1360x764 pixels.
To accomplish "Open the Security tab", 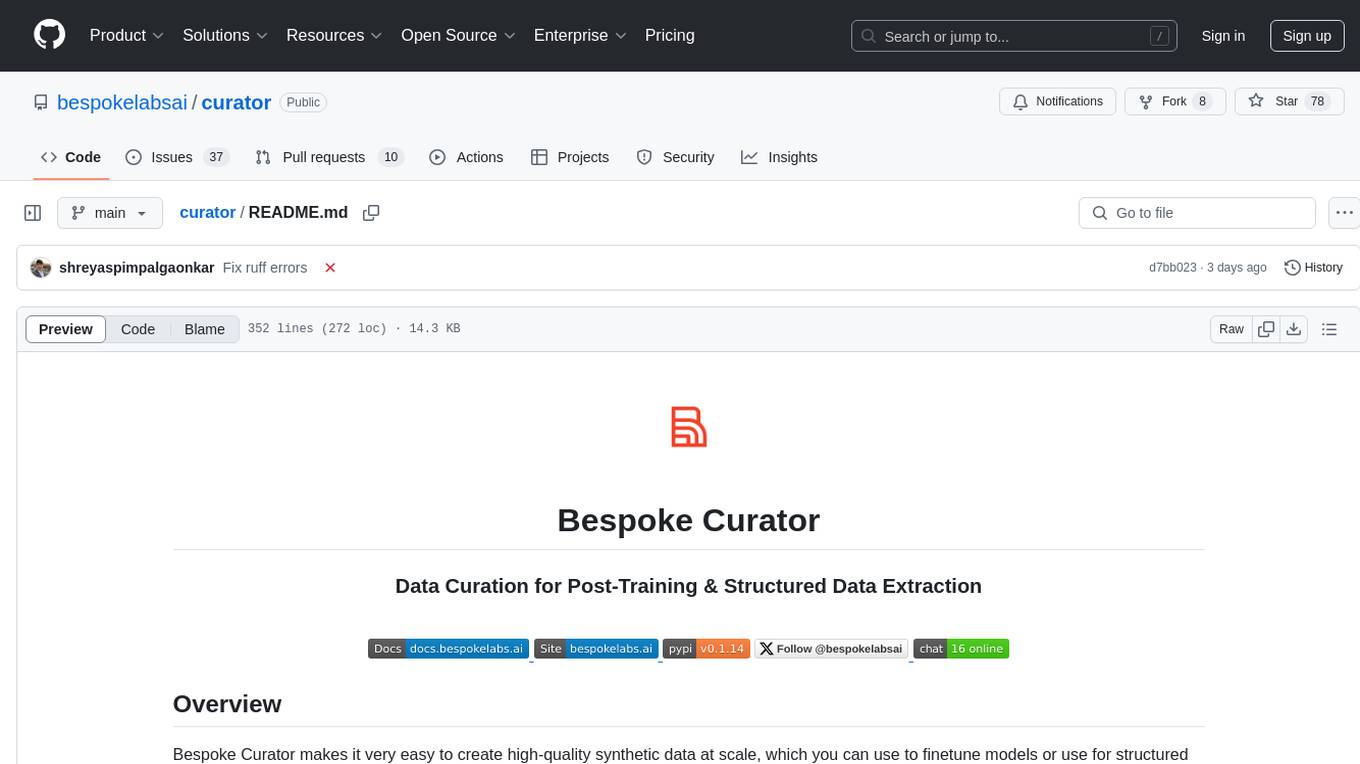I will pos(676,157).
